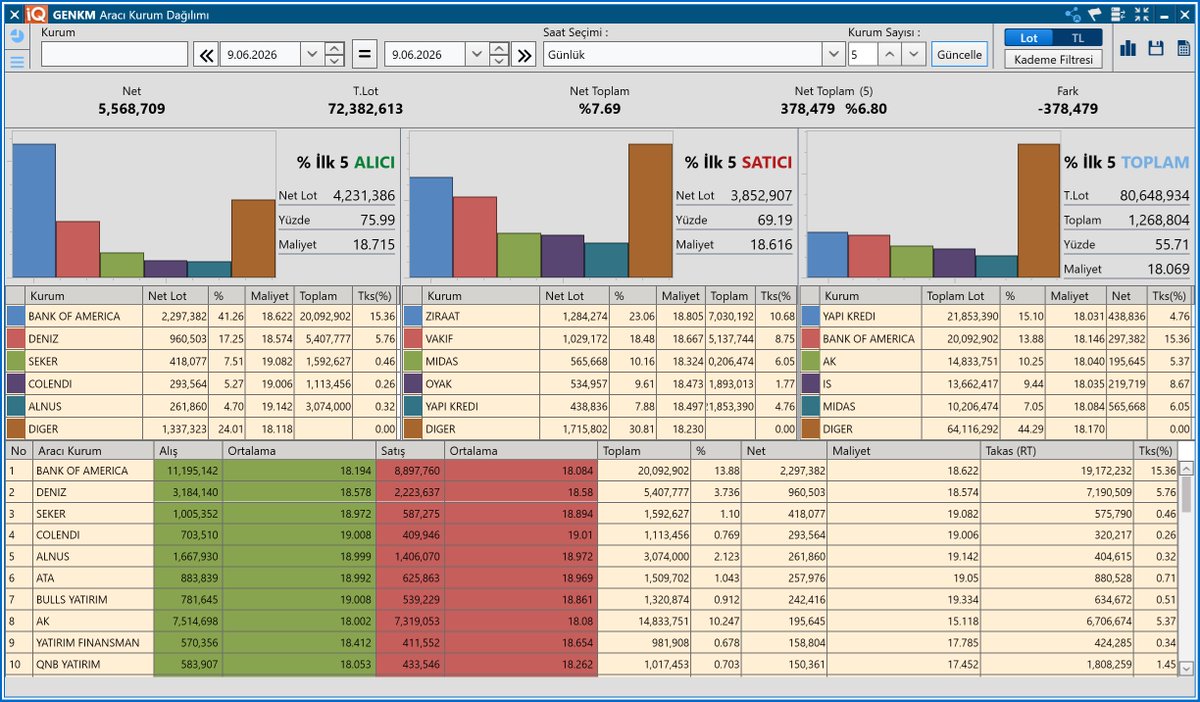Select DENIZ row in buyers table

(202, 339)
